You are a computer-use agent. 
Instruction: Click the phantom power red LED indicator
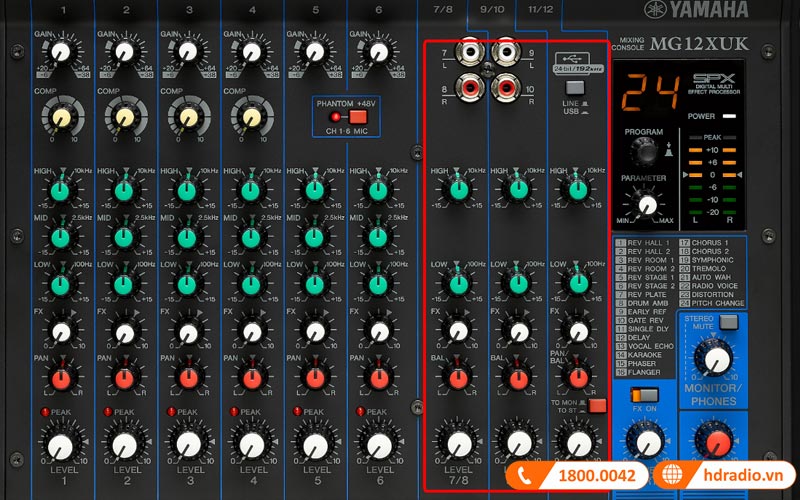coord(335,117)
